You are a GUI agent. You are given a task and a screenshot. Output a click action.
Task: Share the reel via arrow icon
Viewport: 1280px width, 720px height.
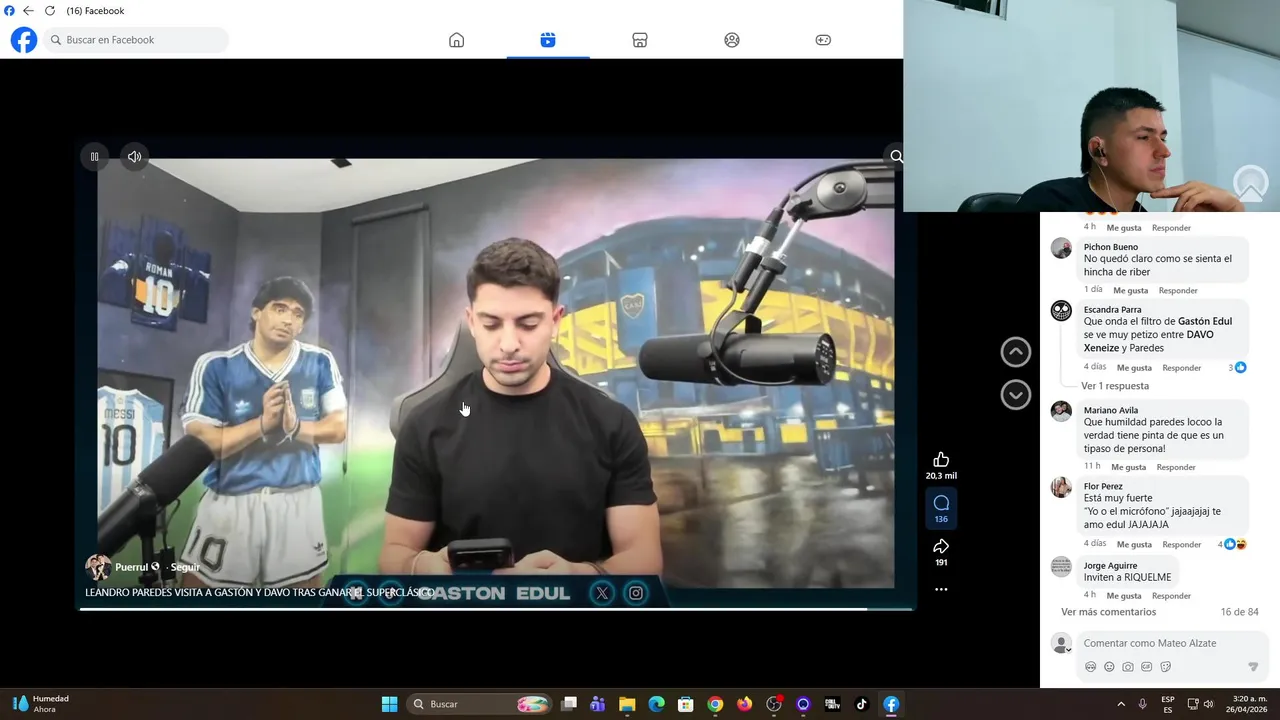pyautogui.click(x=941, y=547)
